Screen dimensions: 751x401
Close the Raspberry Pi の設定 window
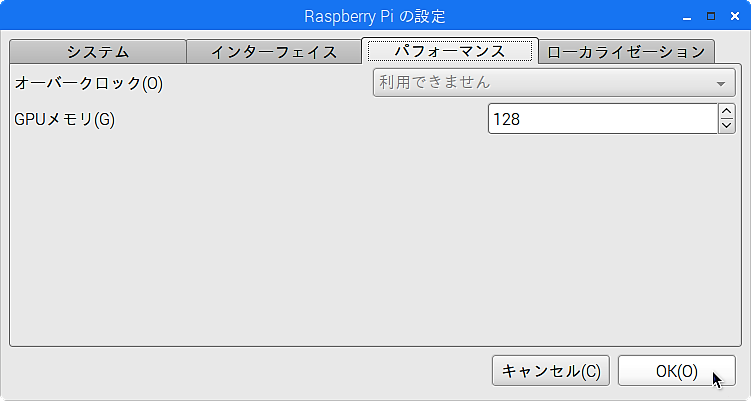(x=735, y=16)
